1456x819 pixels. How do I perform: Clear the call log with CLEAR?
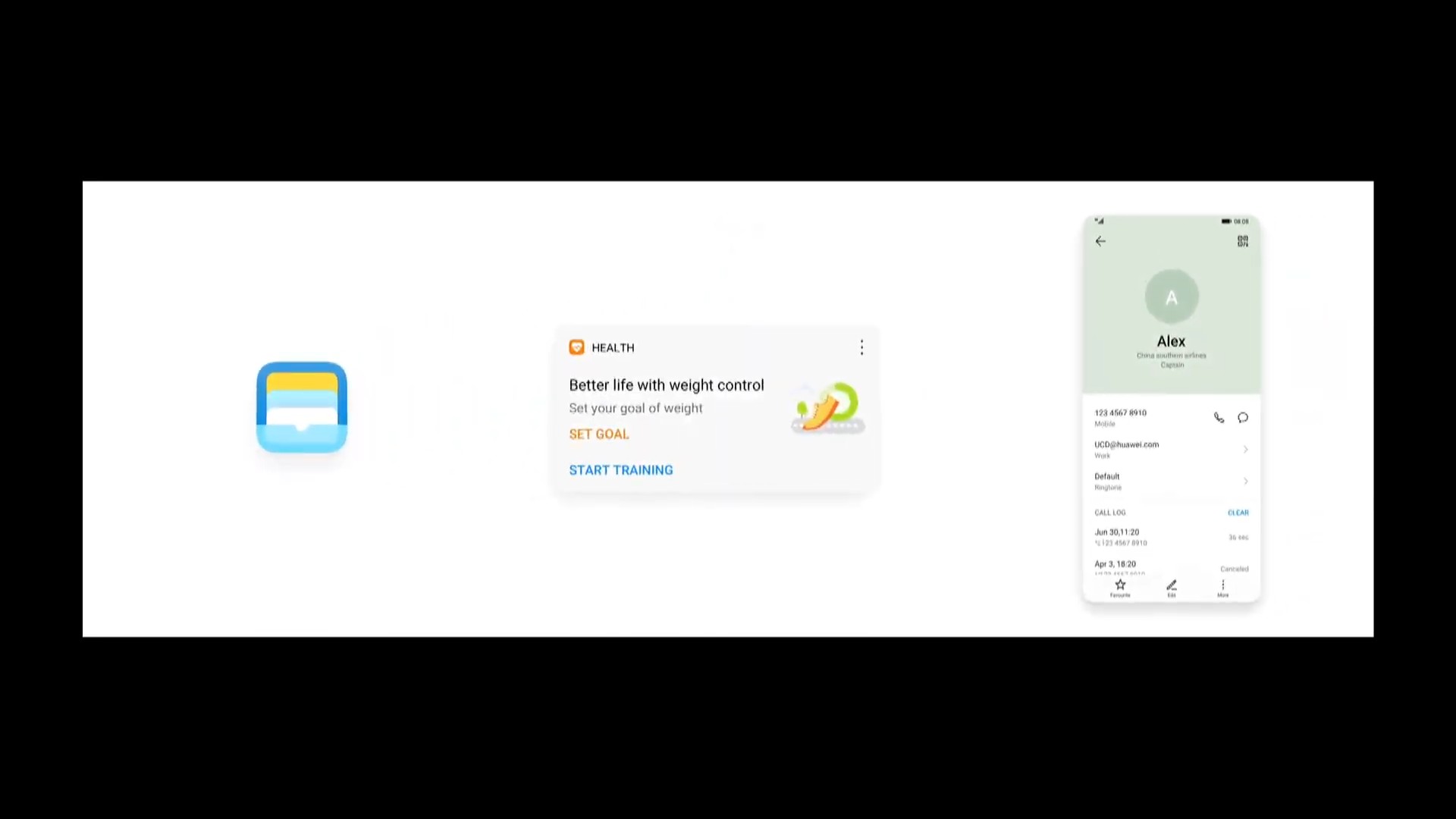pos(1238,513)
